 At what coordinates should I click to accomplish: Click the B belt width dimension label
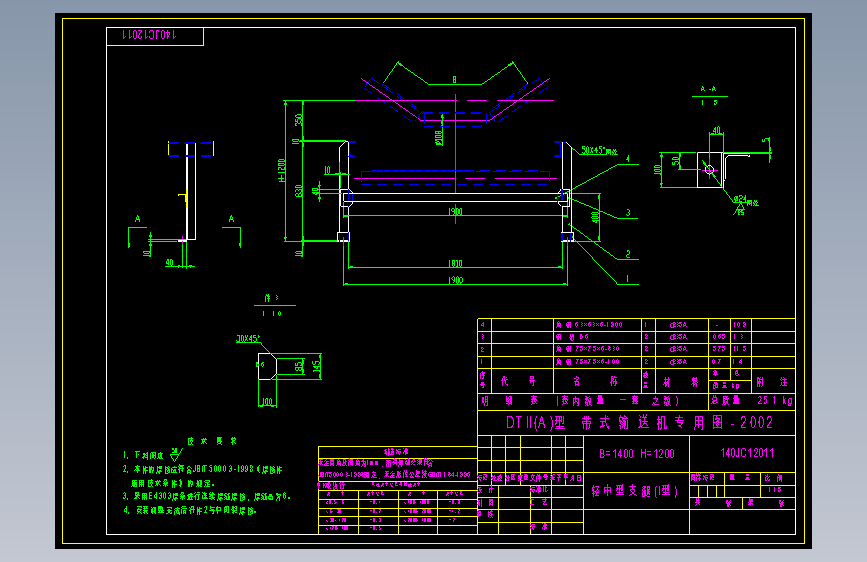pos(455,80)
